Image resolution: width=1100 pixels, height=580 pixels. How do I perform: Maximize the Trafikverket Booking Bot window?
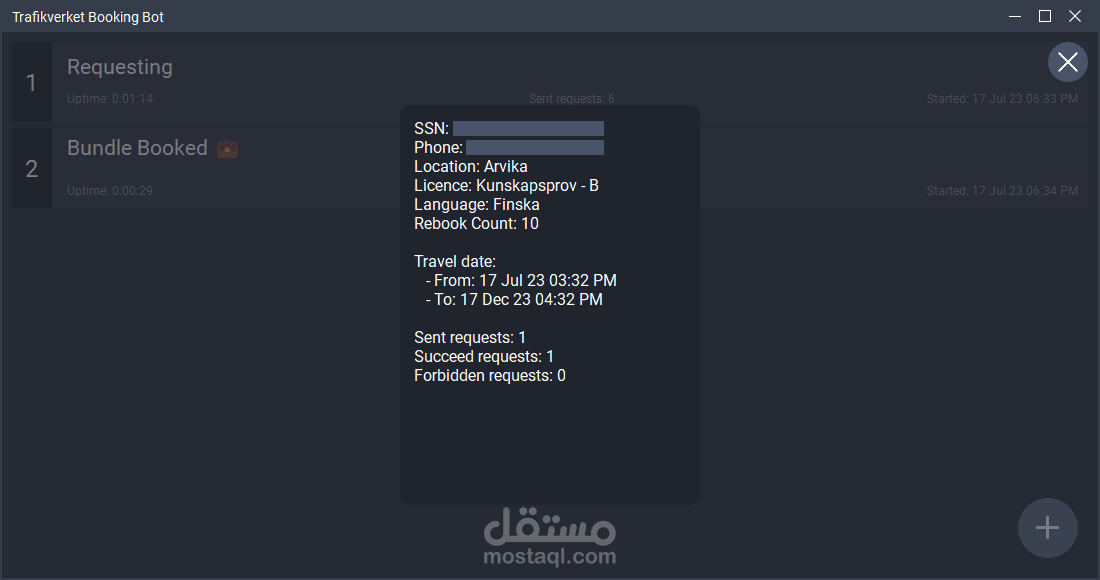pyautogui.click(x=1045, y=16)
